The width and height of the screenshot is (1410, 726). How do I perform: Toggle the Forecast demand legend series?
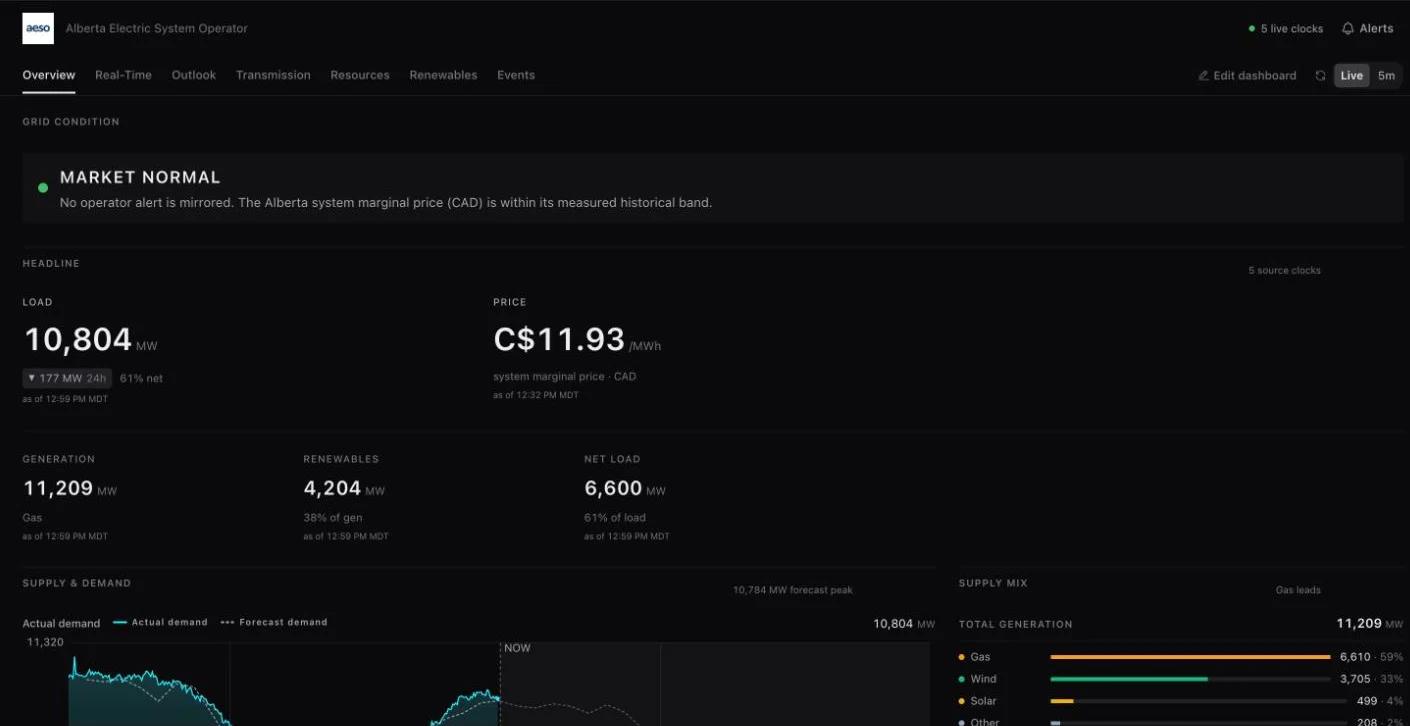coord(274,622)
